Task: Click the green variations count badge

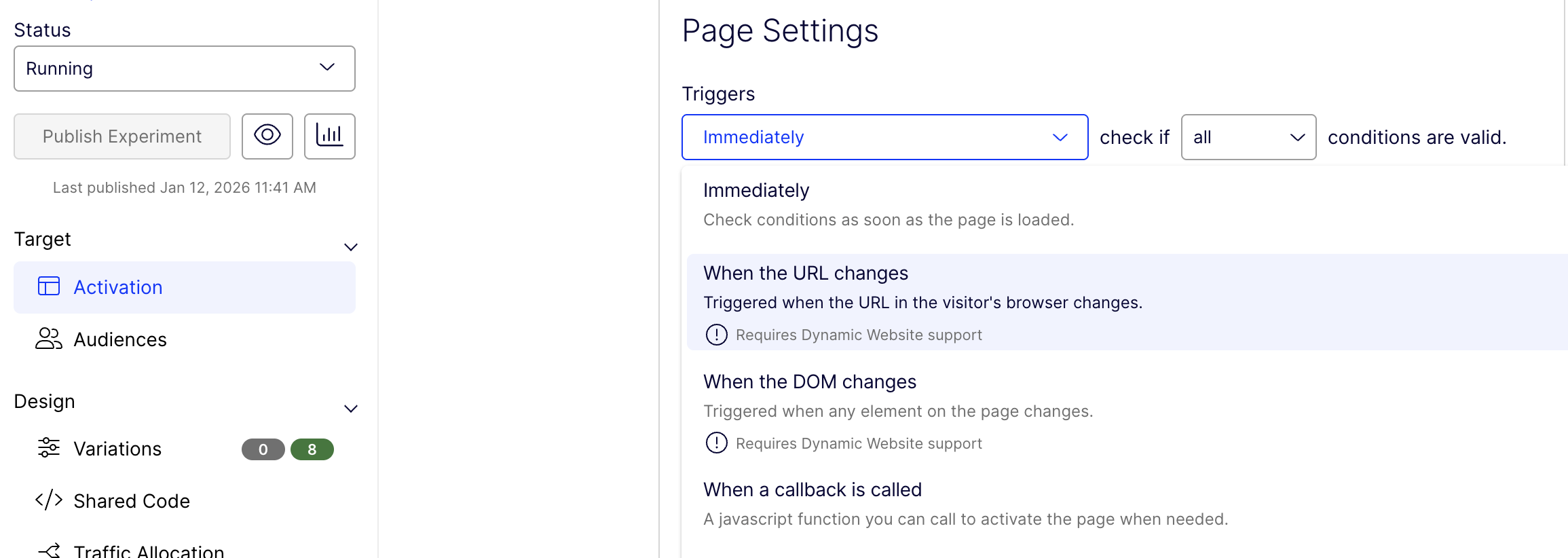Action: (312, 449)
